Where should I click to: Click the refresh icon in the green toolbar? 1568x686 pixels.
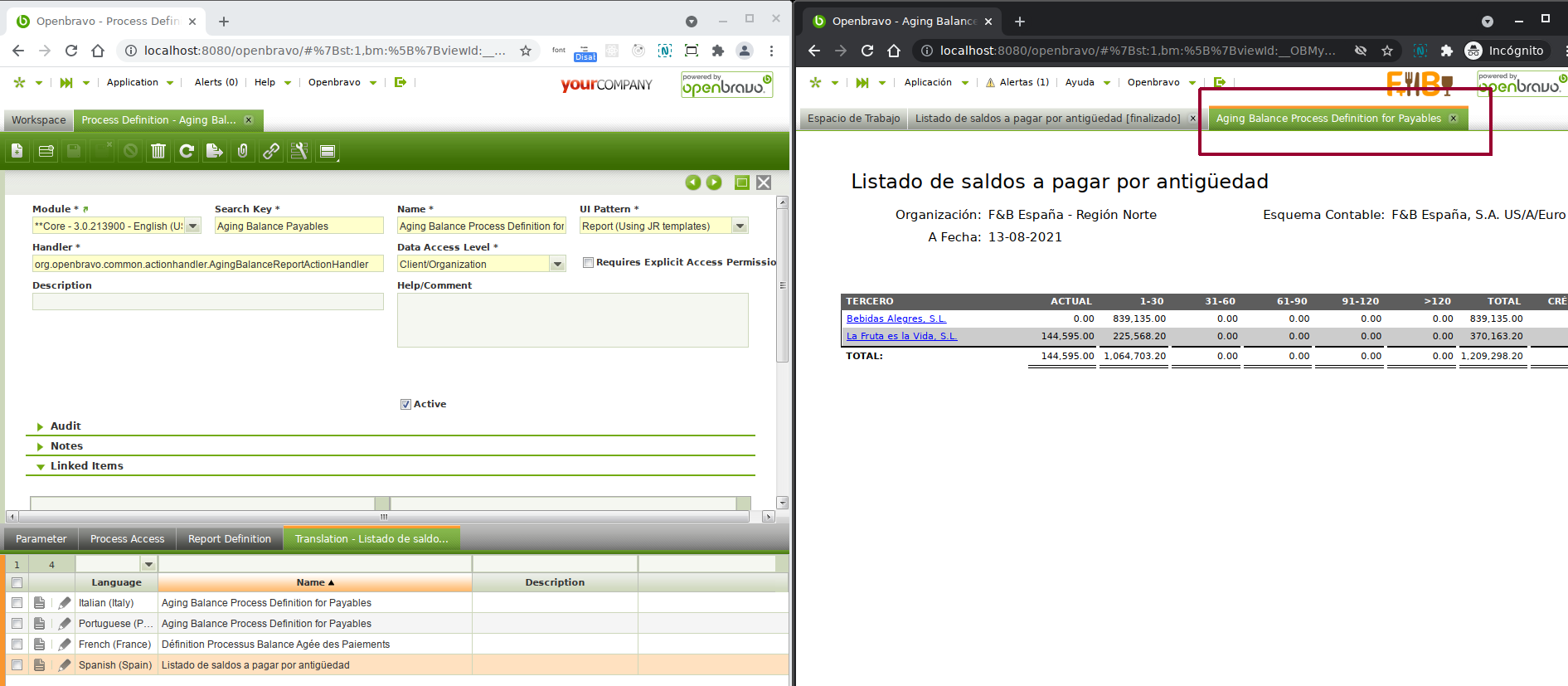[x=187, y=151]
